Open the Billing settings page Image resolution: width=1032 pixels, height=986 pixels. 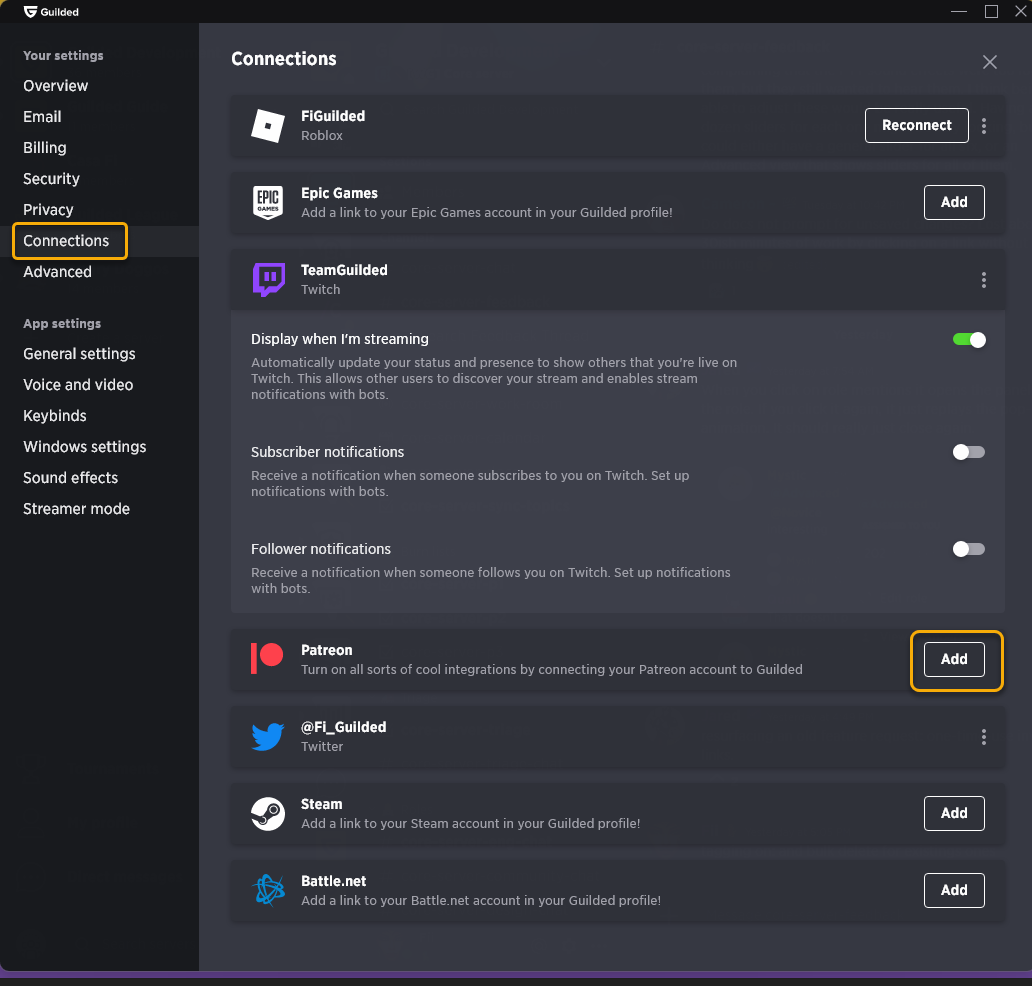coord(45,147)
